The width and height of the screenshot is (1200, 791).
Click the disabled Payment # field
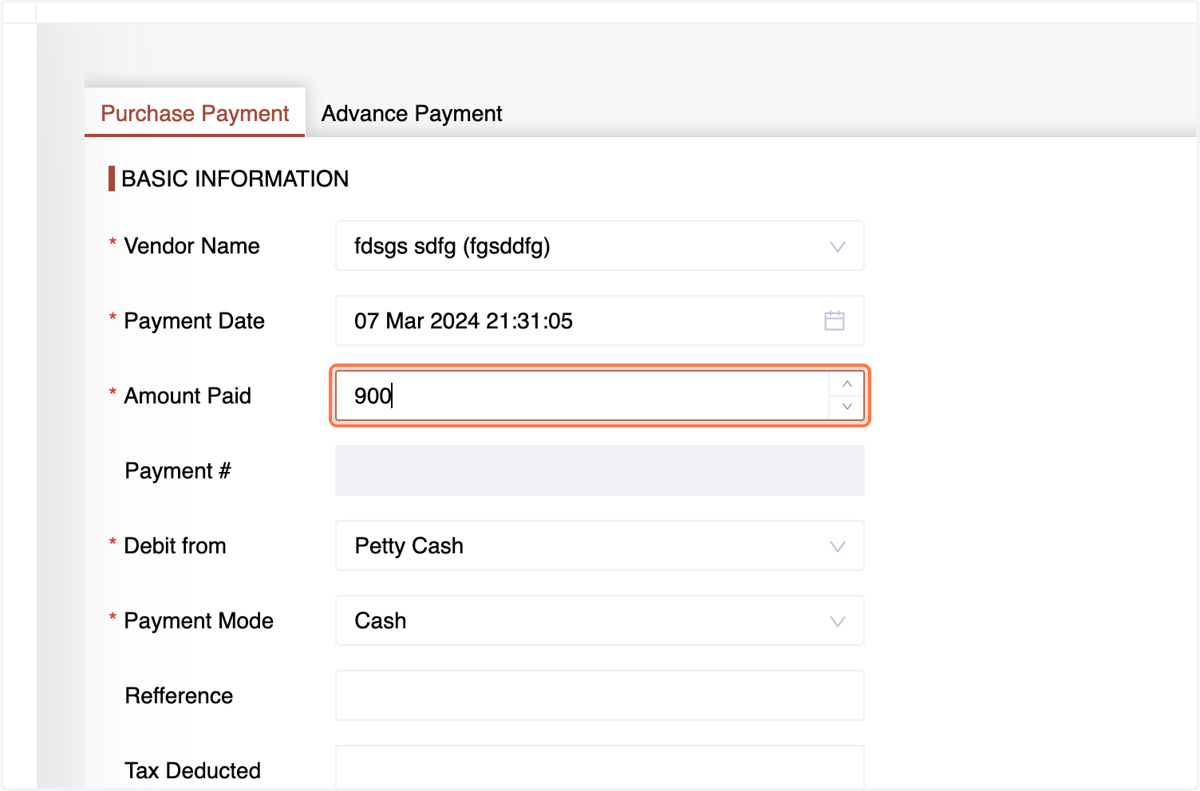point(599,471)
